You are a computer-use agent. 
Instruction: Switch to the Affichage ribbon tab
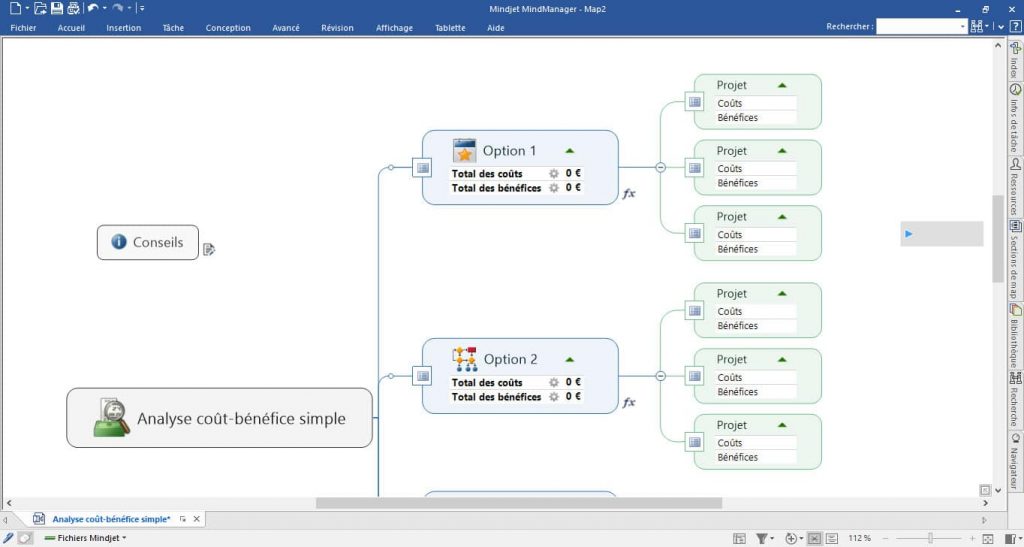click(x=394, y=28)
